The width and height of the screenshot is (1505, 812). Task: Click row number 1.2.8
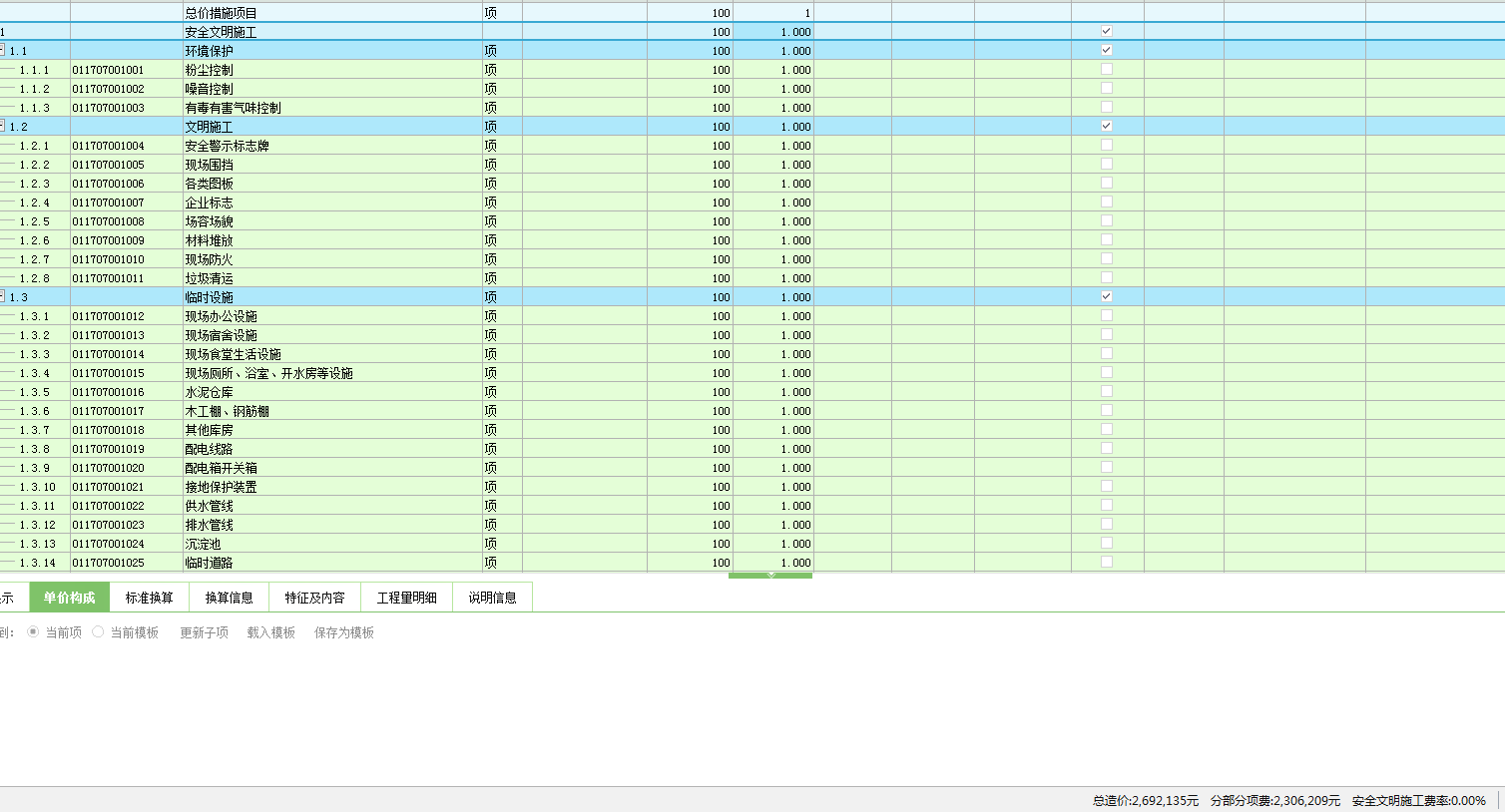point(35,278)
